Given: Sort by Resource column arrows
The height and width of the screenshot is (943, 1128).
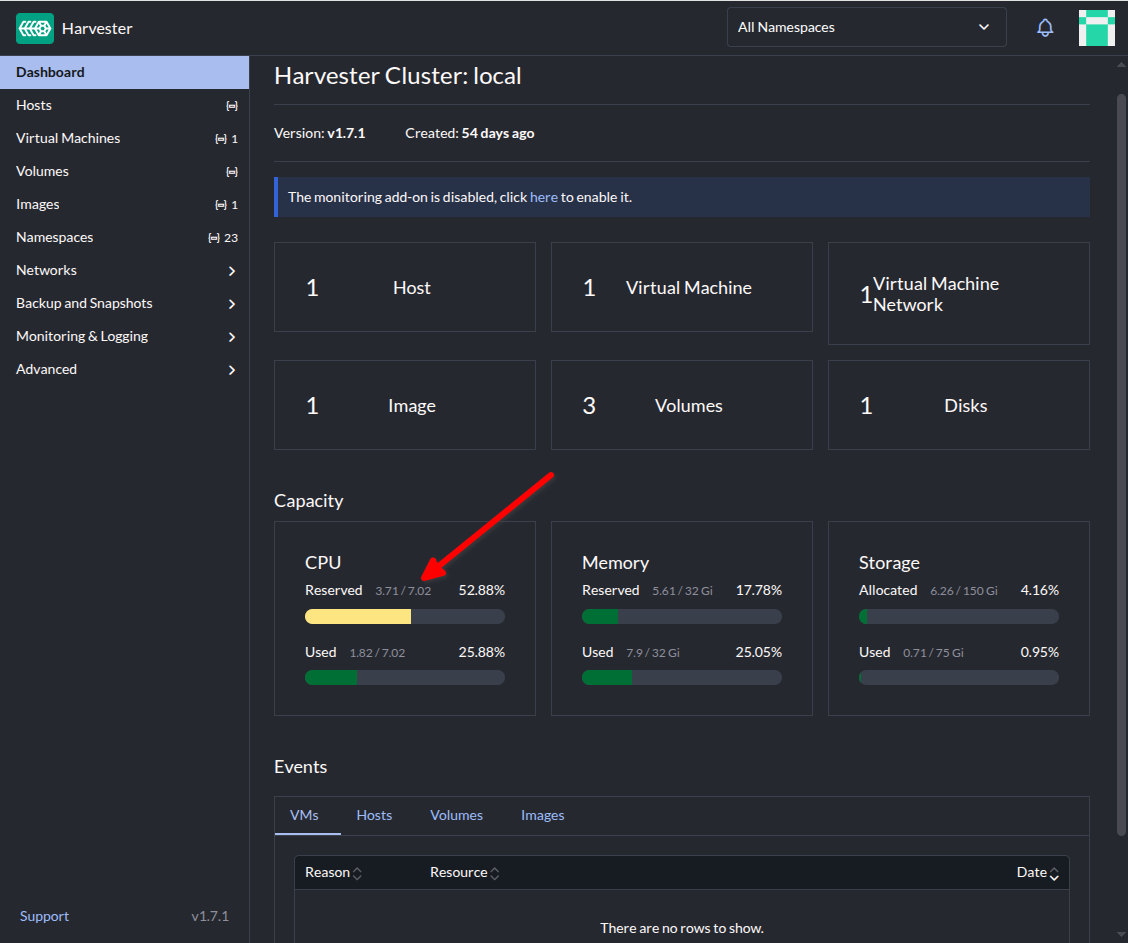Looking at the screenshot, I should pos(494,873).
